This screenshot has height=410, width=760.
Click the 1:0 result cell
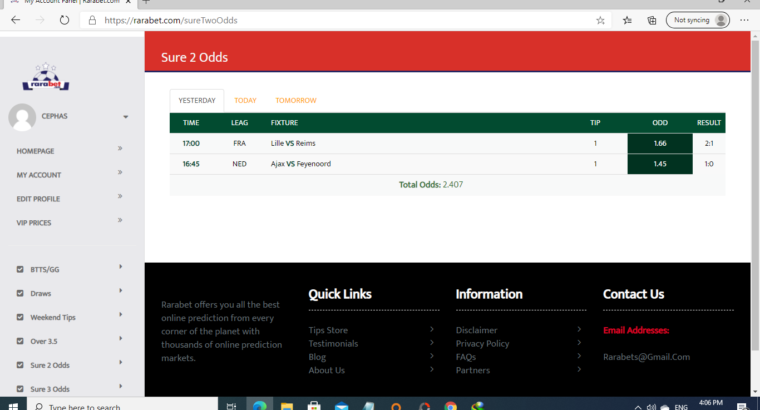(709, 164)
